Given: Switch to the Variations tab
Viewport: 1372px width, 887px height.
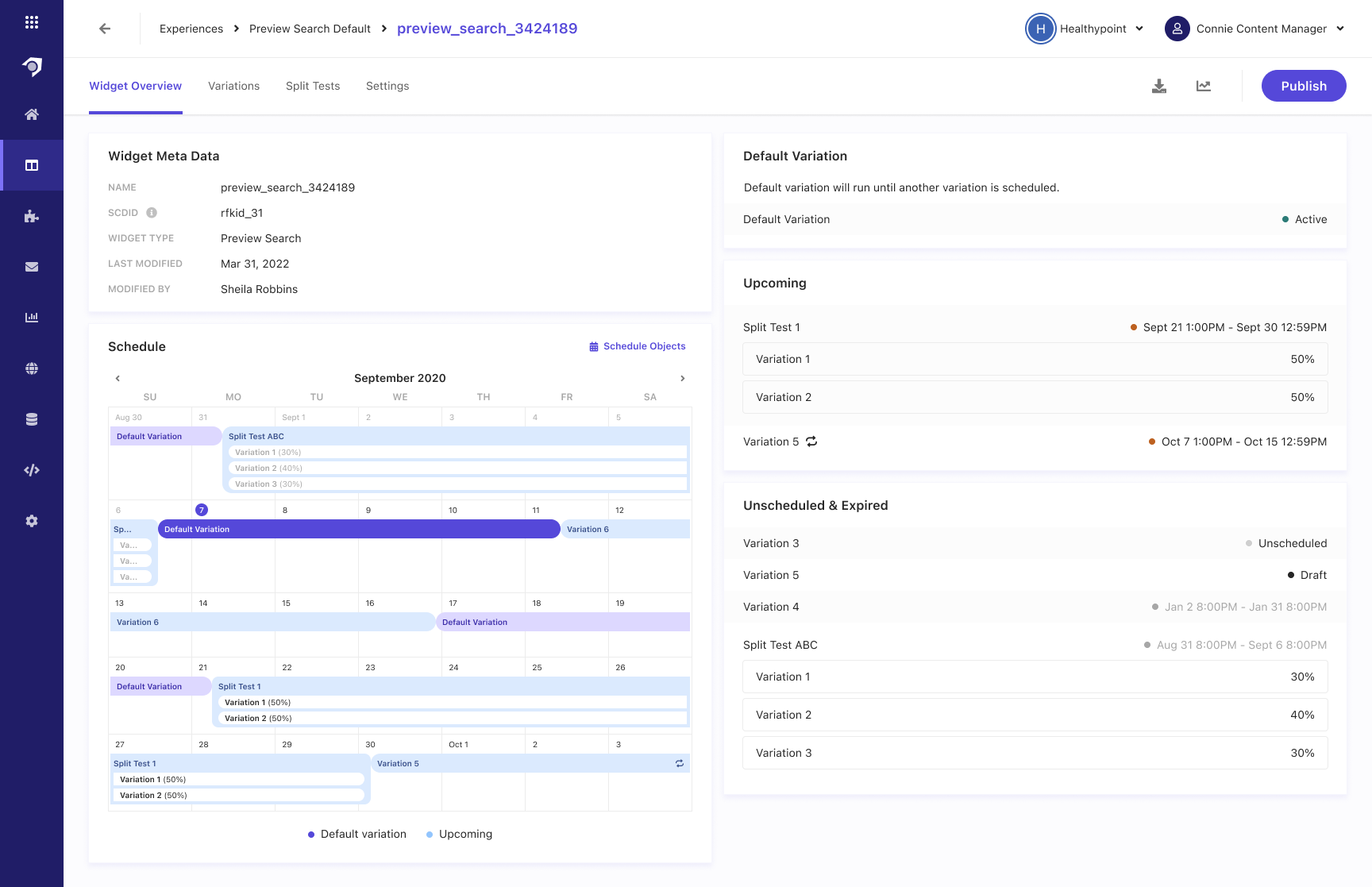Looking at the screenshot, I should click(233, 86).
